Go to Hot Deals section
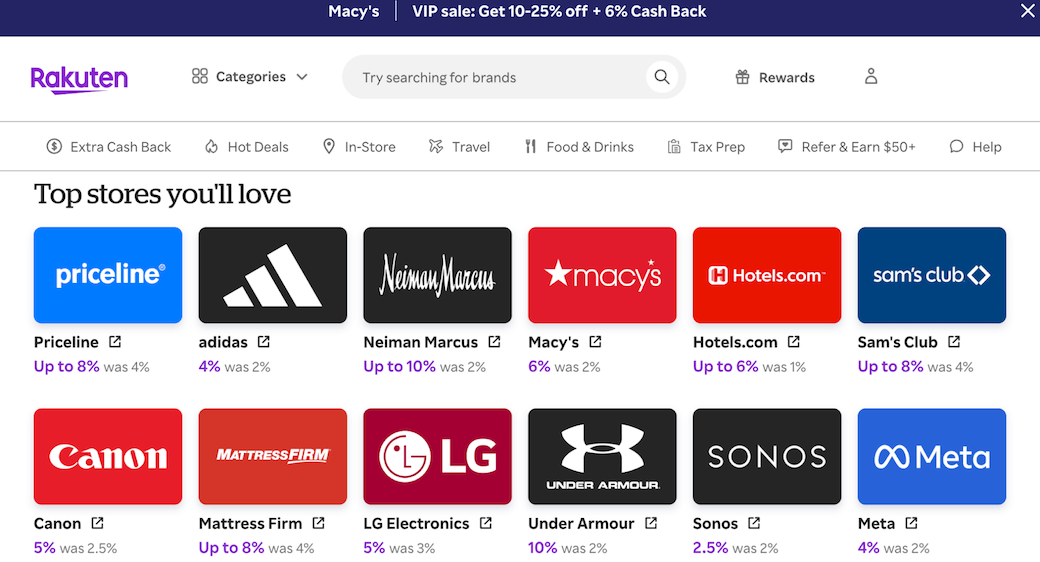1040x562 pixels. click(x=246, y=147)
